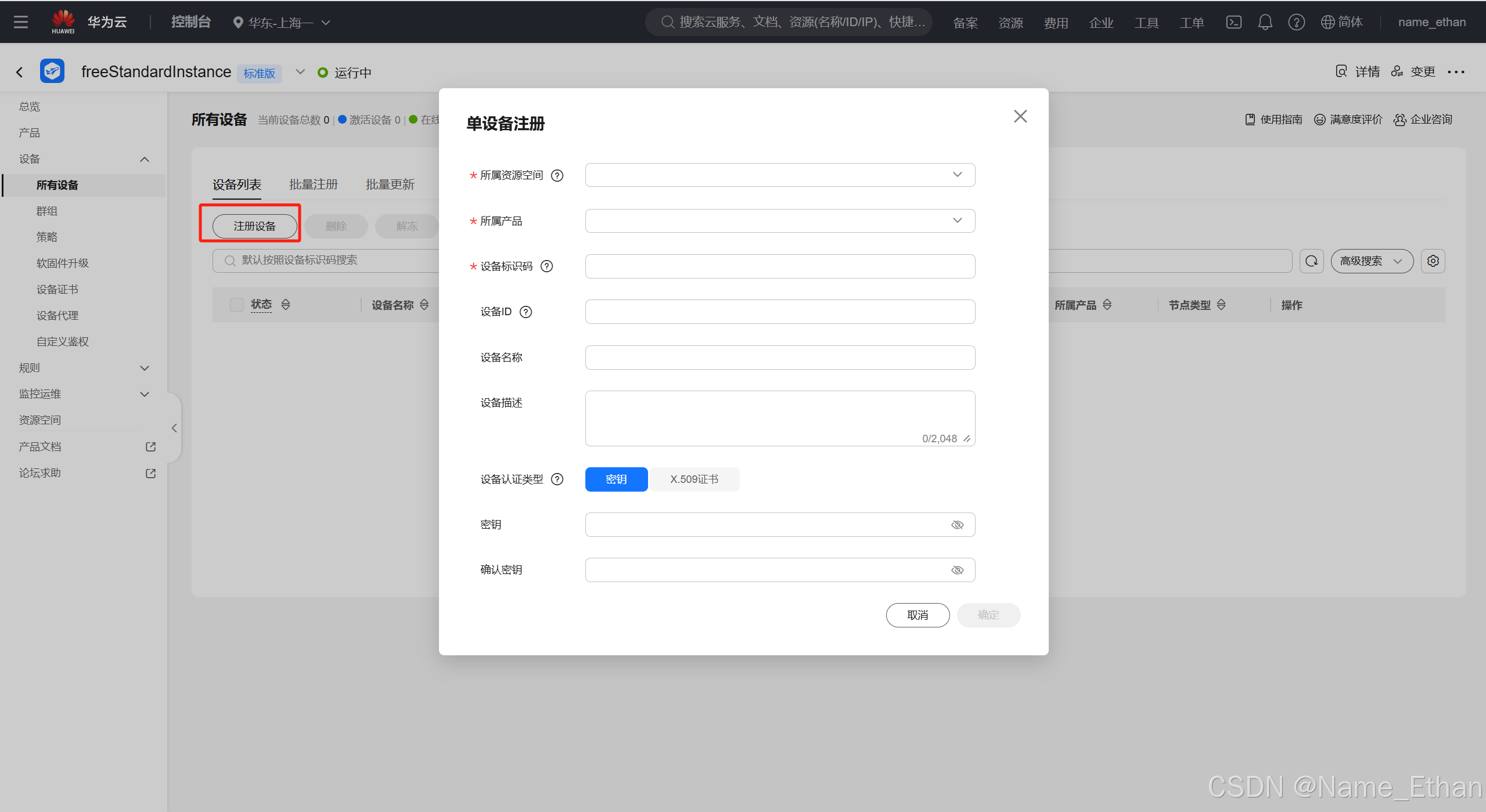
Task: Select X.509证书 authentication type
Action: coord(694,479)
